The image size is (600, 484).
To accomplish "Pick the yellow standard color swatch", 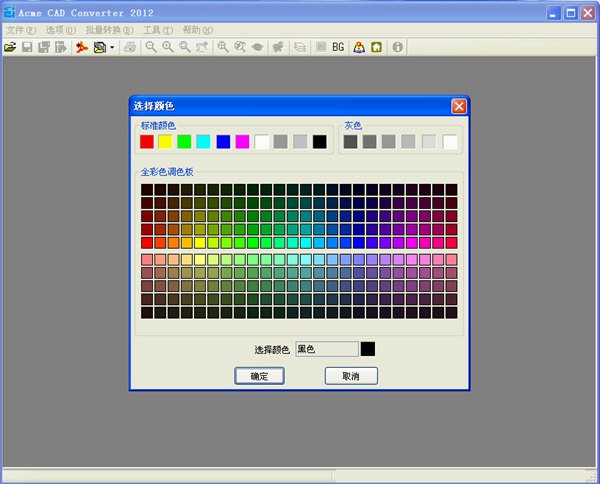I will 166,142.
